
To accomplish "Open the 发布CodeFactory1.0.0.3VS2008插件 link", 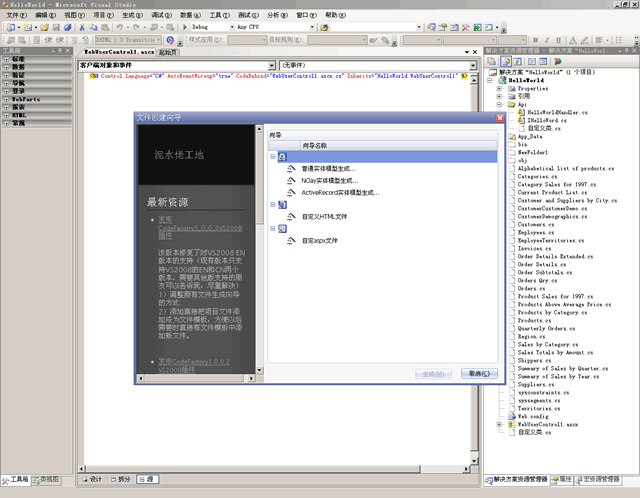I will click(200, 228).
